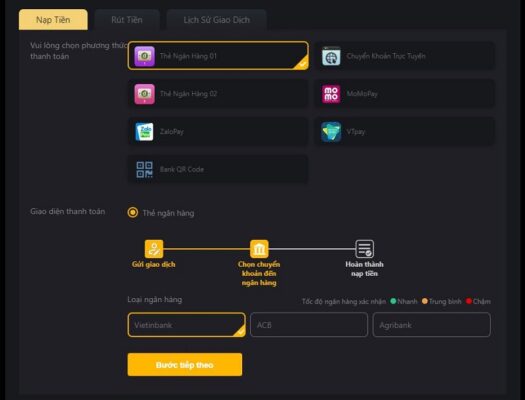
Task: Click the Bước tiếp theo button
Action: [185, 365]
